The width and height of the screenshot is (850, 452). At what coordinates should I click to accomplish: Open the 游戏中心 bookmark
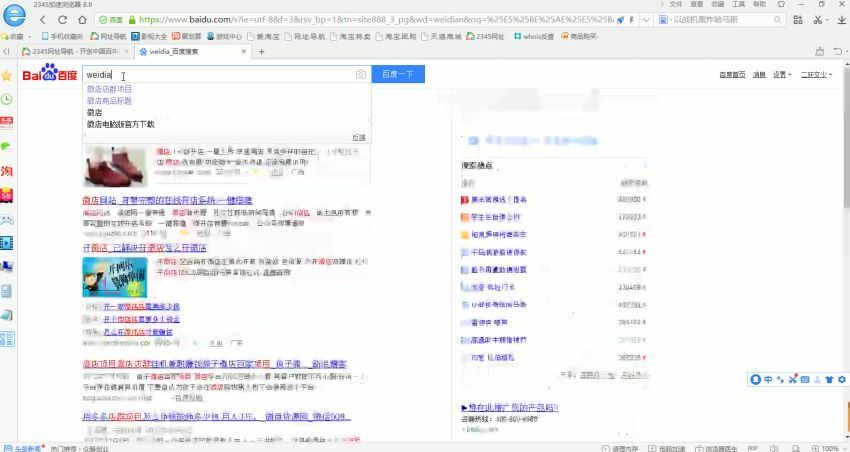tap(224, 36)
